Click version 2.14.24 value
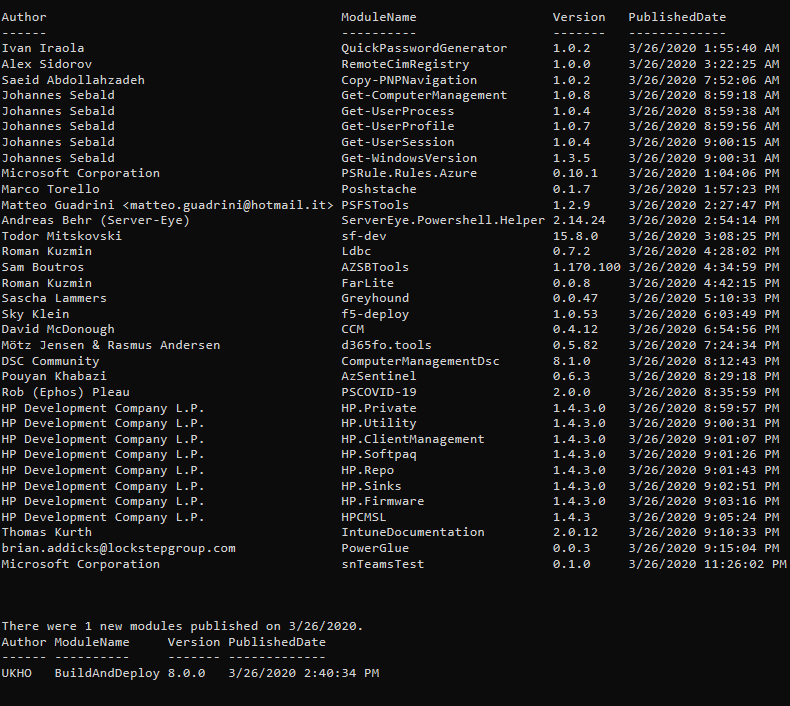This screenshot has width=790, height=706. click(579, 221)
